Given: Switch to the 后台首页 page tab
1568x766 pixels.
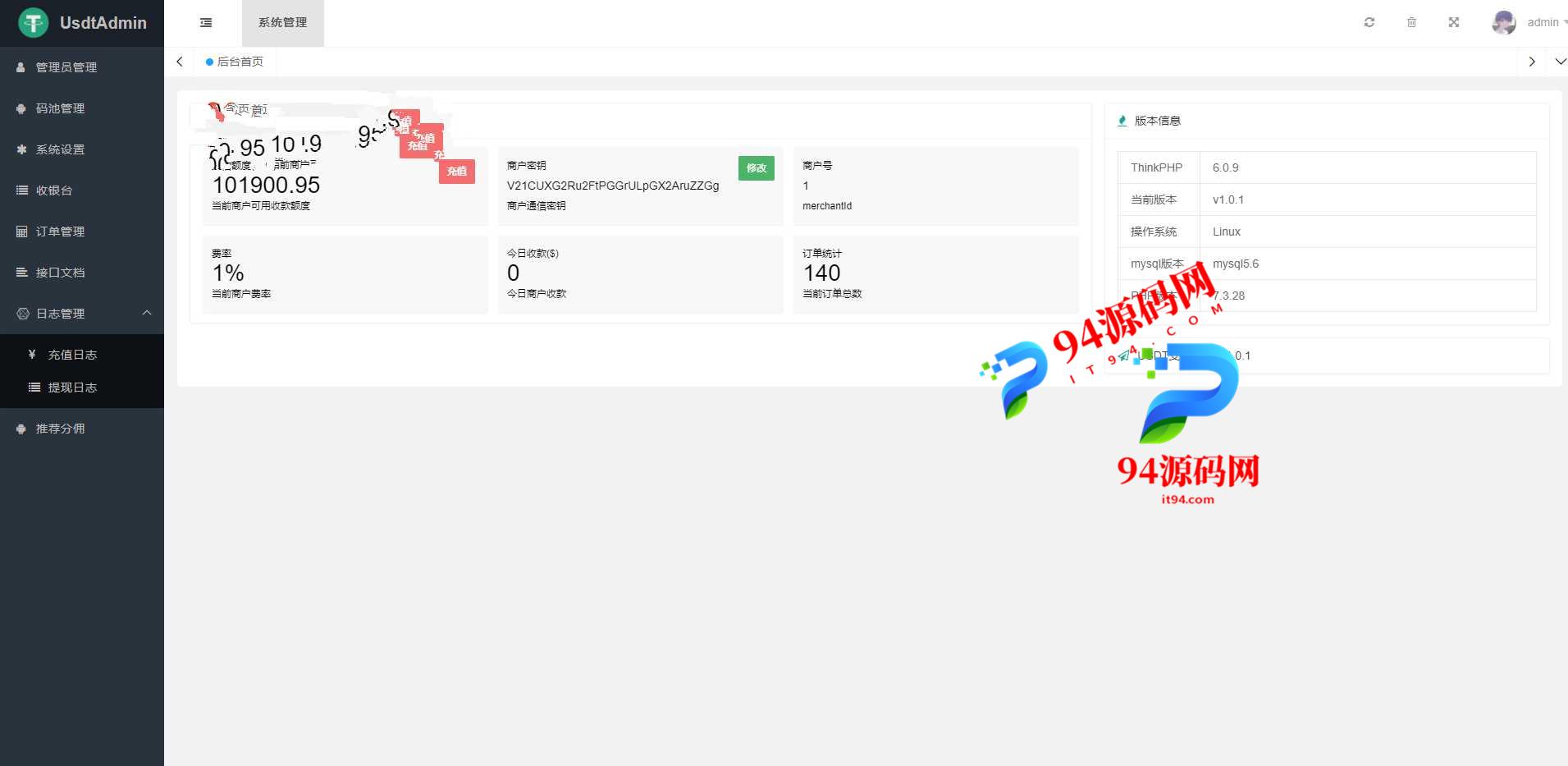Looking at the screenshot, I should point(235,62).
